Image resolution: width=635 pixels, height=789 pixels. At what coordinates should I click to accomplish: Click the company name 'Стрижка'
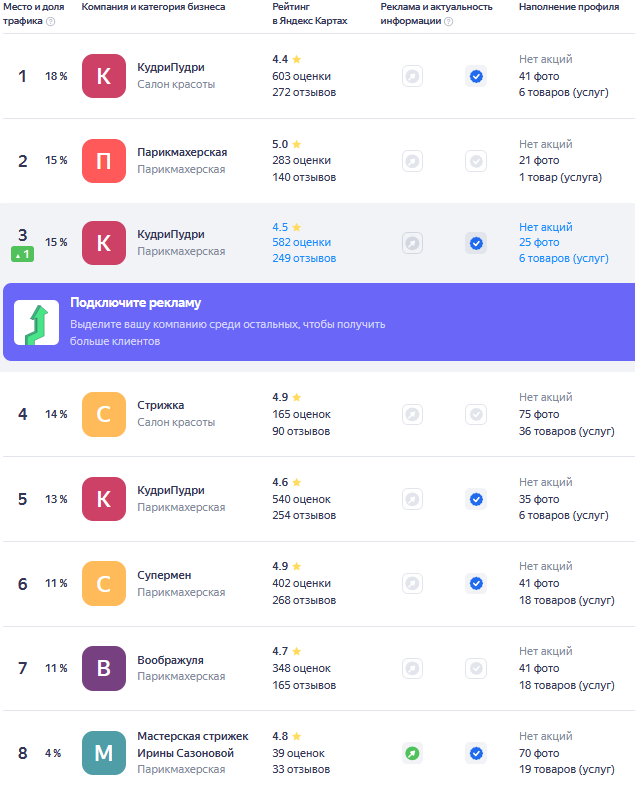point(160,405)
